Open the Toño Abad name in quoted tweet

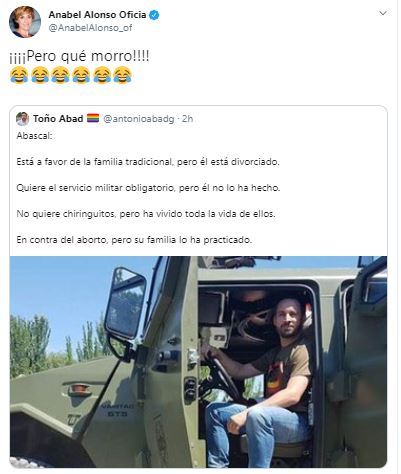58,119
